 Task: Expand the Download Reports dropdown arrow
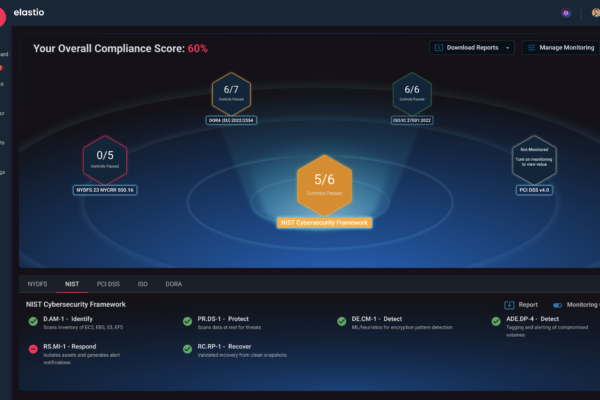click(x=509, y=47)
